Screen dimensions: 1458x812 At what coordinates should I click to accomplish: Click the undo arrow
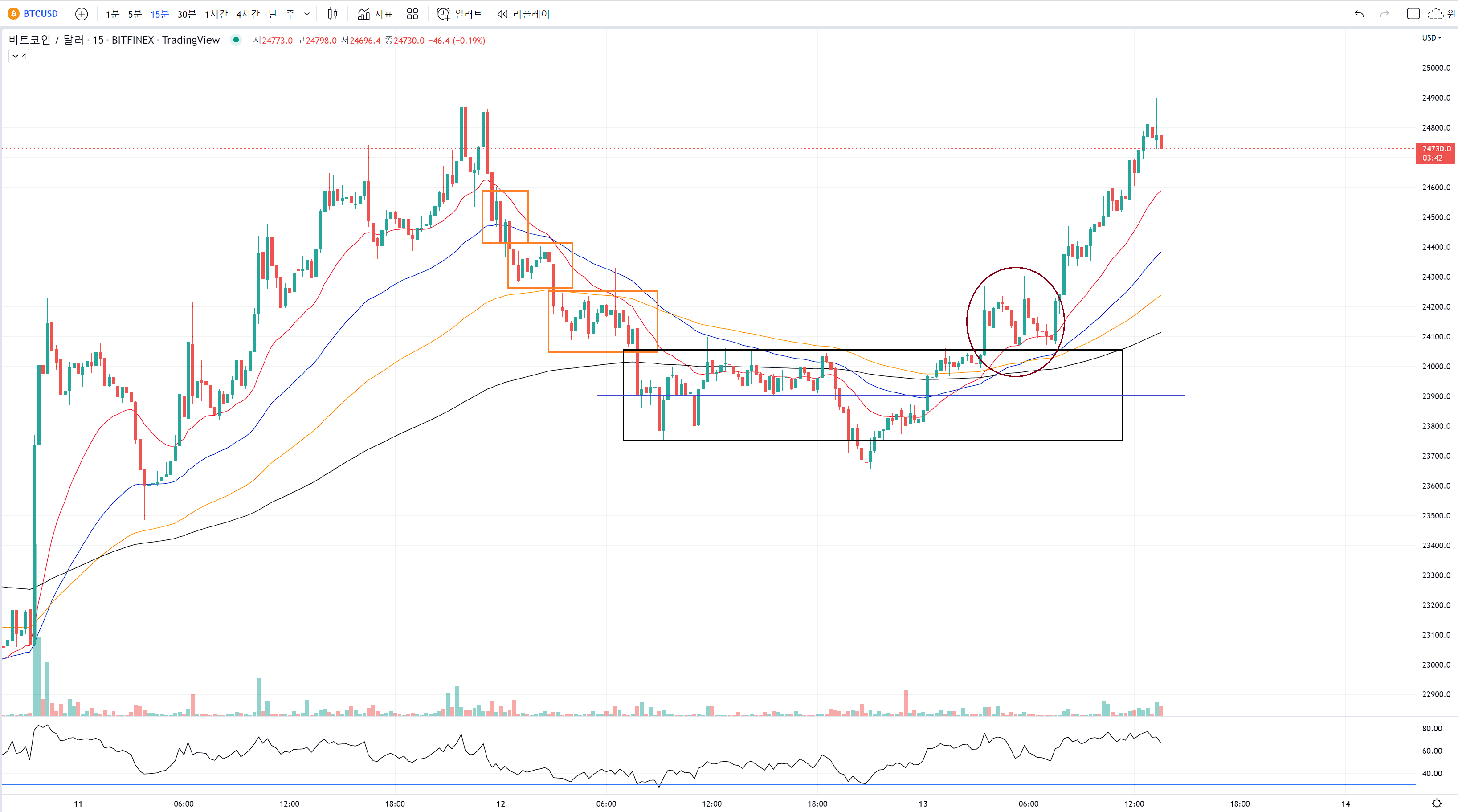1358,13
